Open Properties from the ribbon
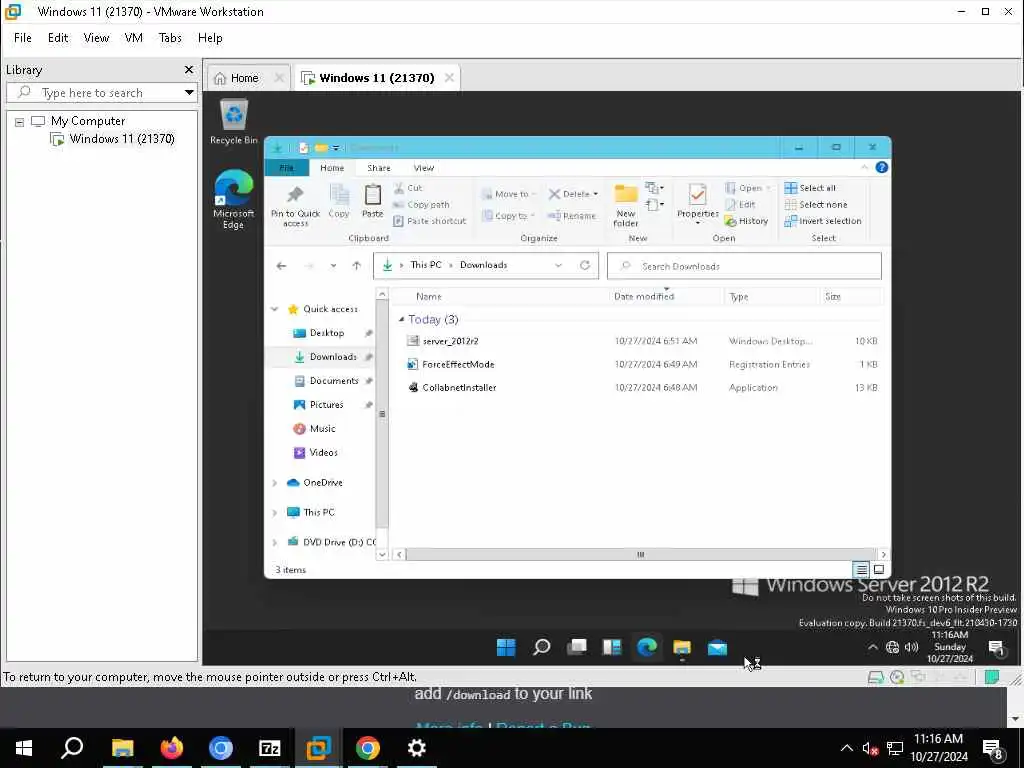The height and width of the screenshot is (768, 1024). coord(697,204)
